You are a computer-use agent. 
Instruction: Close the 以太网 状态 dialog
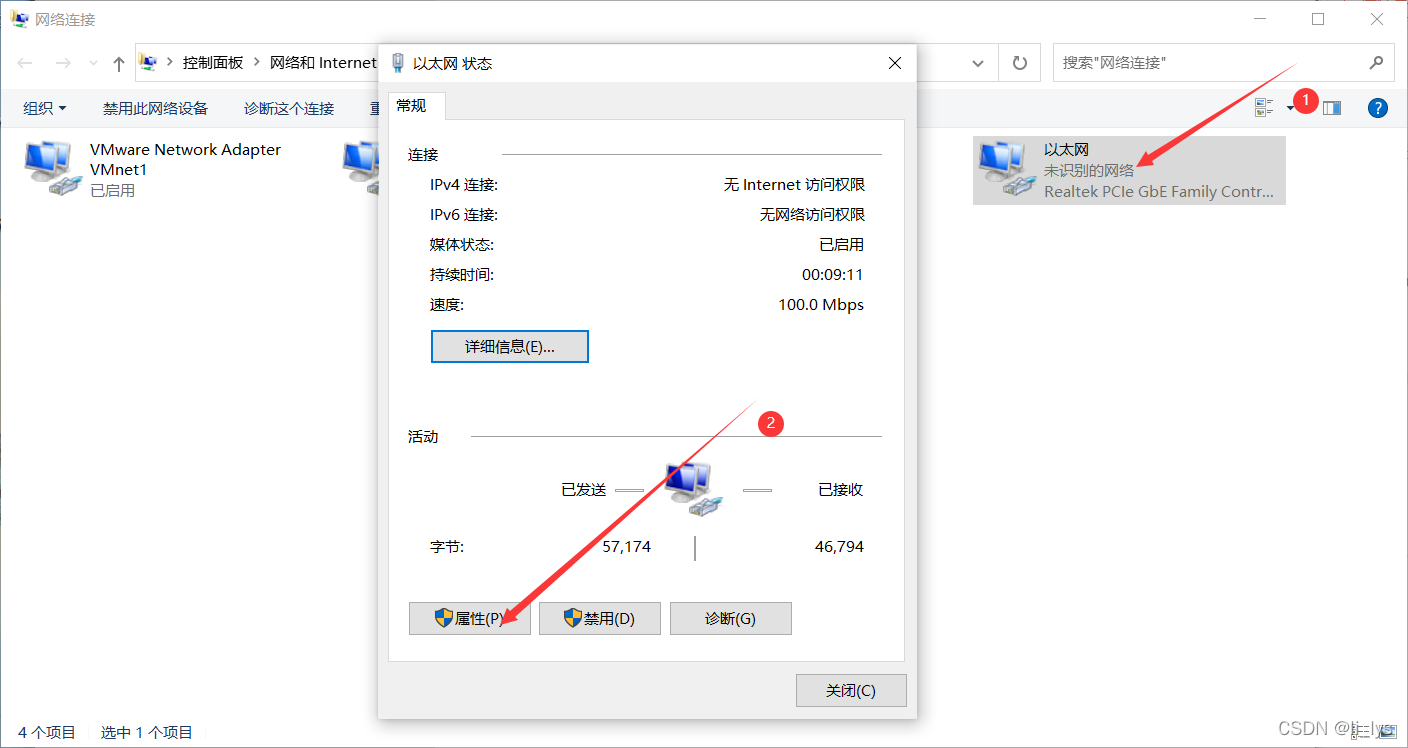tap(895, 63)
